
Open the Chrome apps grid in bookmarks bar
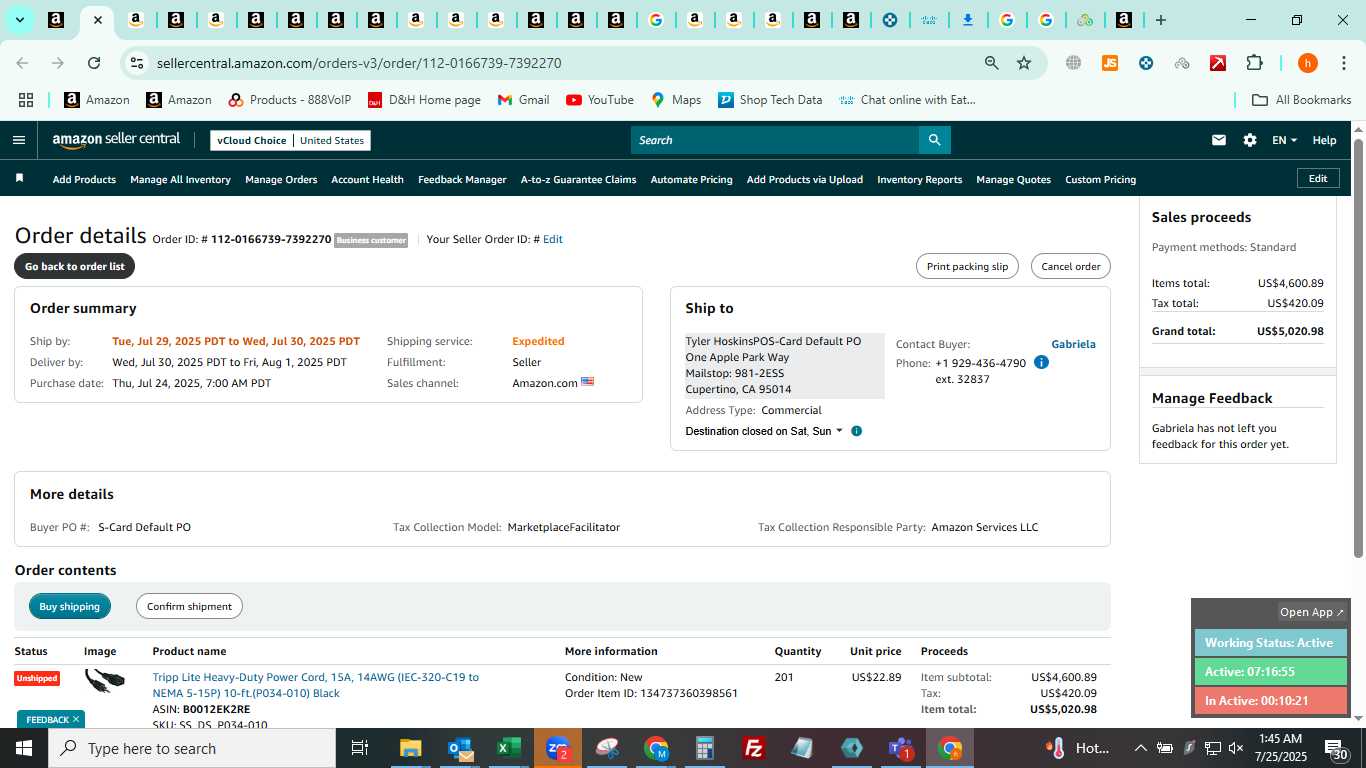coord(26,100)
